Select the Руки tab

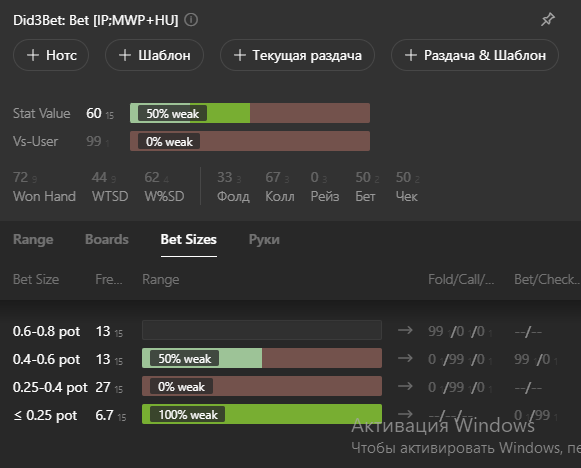click(x=264, y=239)
